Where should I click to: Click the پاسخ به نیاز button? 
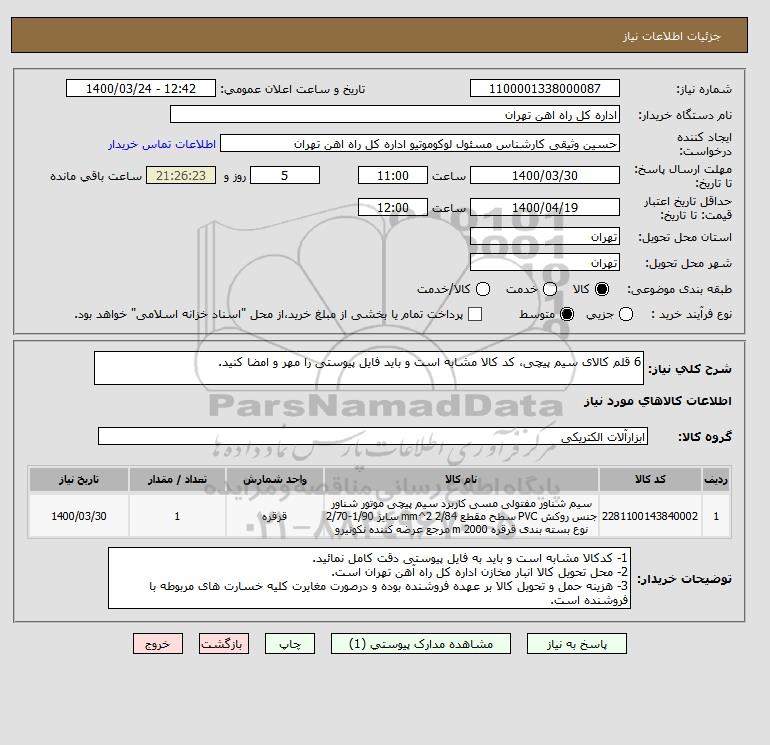[x=577, y=644]
